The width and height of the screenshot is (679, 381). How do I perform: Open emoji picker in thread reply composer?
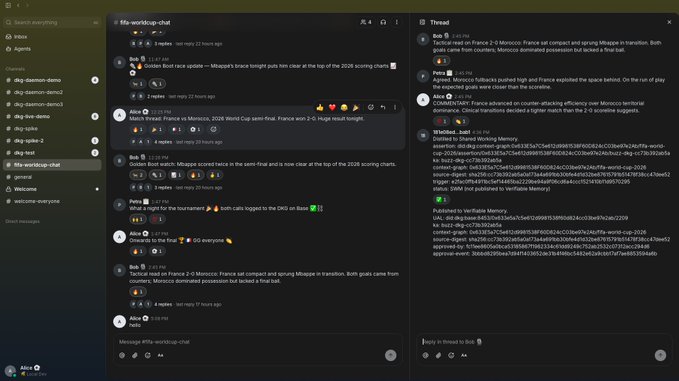[x=451, y=355]
